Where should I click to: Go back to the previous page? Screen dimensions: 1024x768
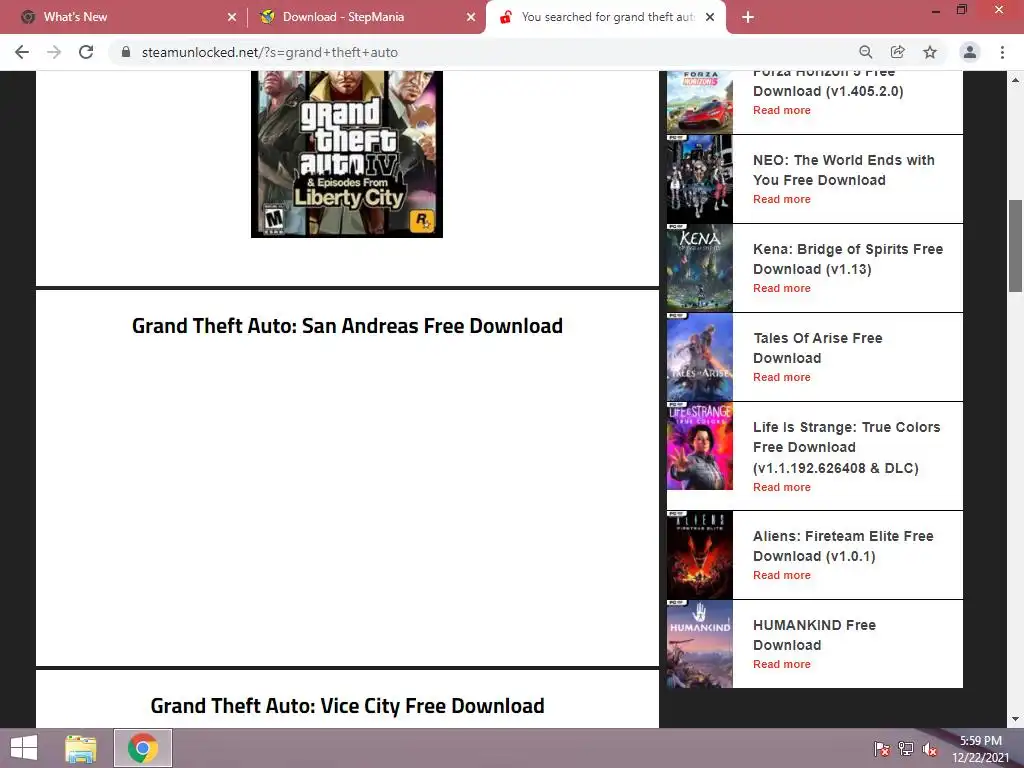[x=22, y=52]
